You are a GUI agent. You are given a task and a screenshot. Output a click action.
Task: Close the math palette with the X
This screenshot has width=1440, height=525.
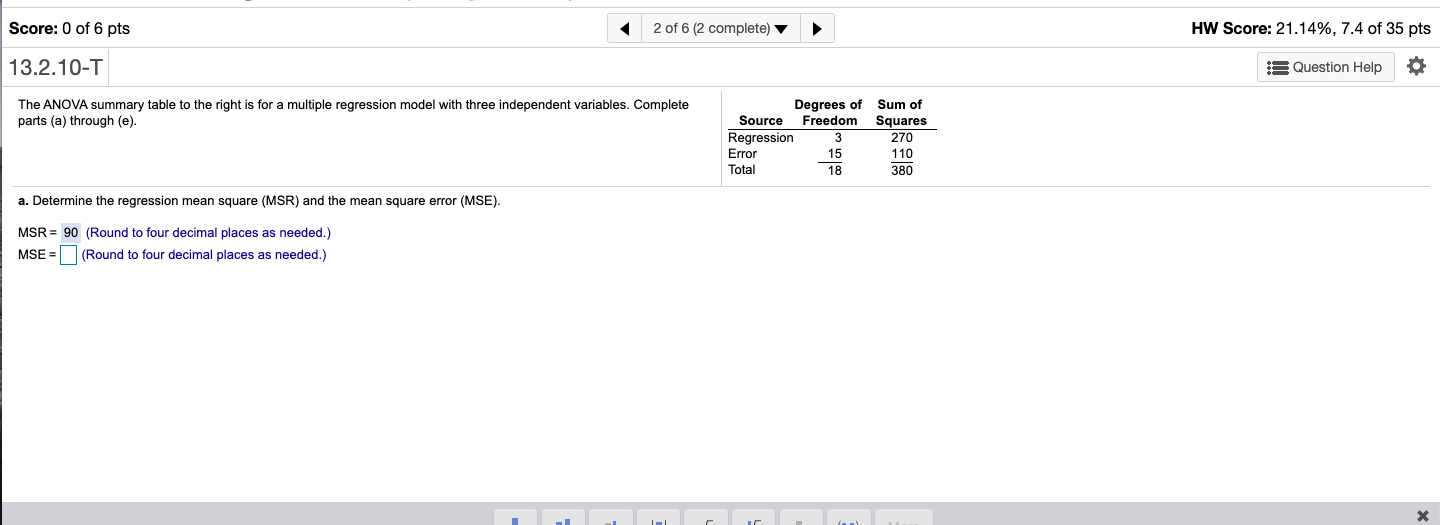1423,515
